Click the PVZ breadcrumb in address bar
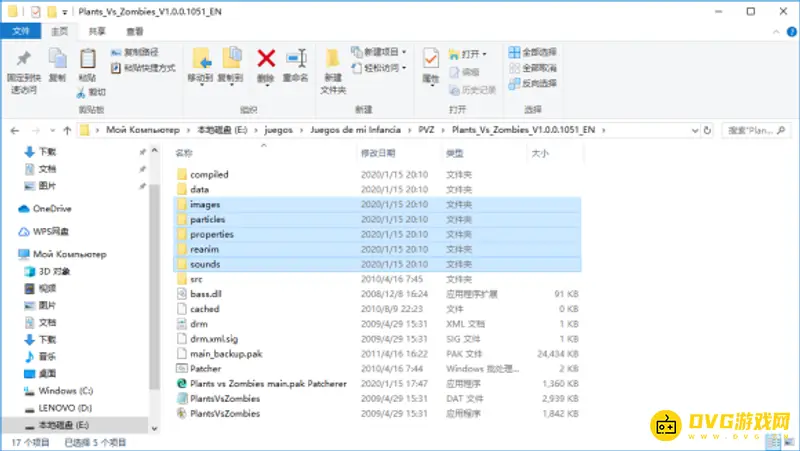The height and width of the screenshot is (451, 800). [427, 130]
